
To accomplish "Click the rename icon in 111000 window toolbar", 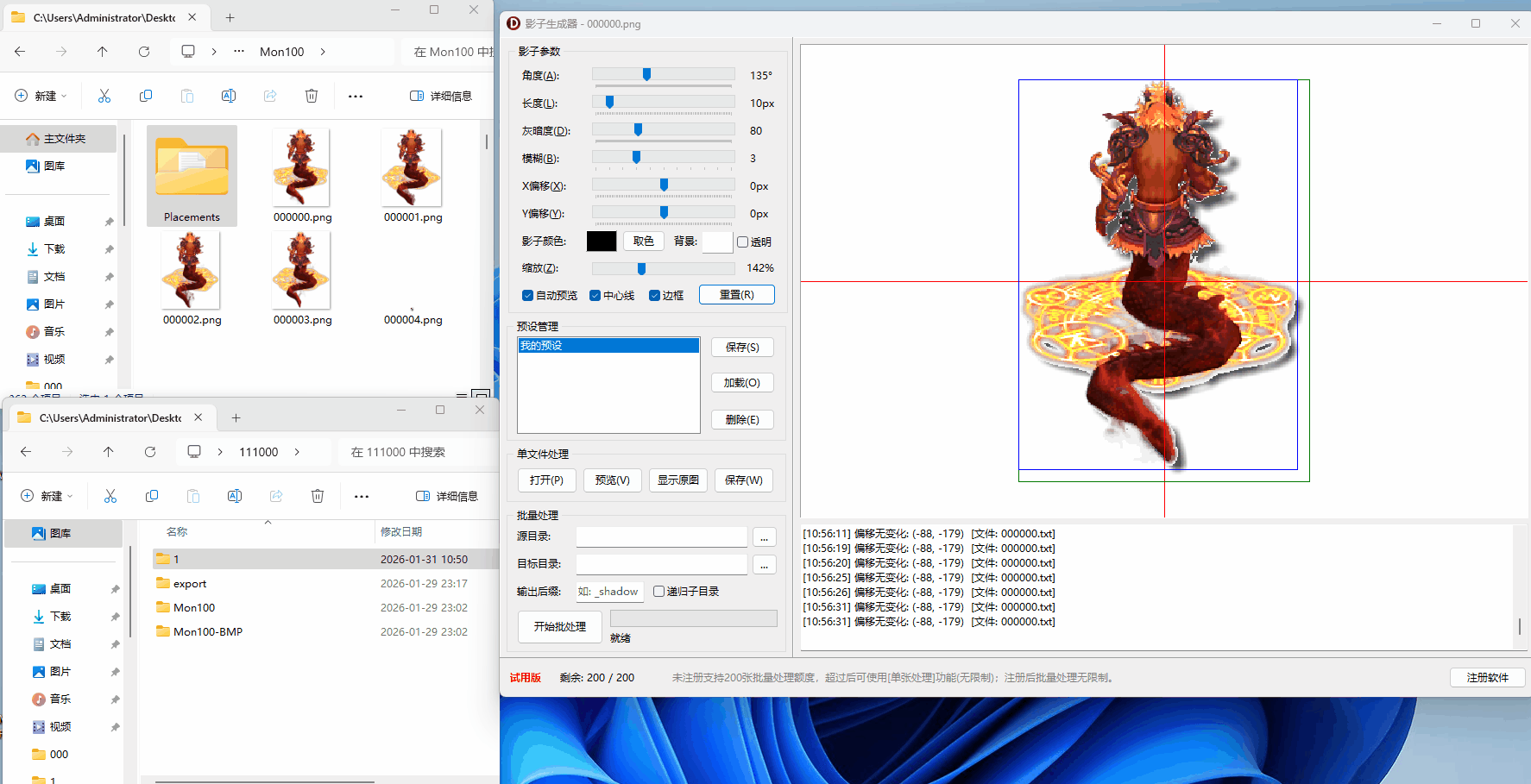I will point(235,496).
